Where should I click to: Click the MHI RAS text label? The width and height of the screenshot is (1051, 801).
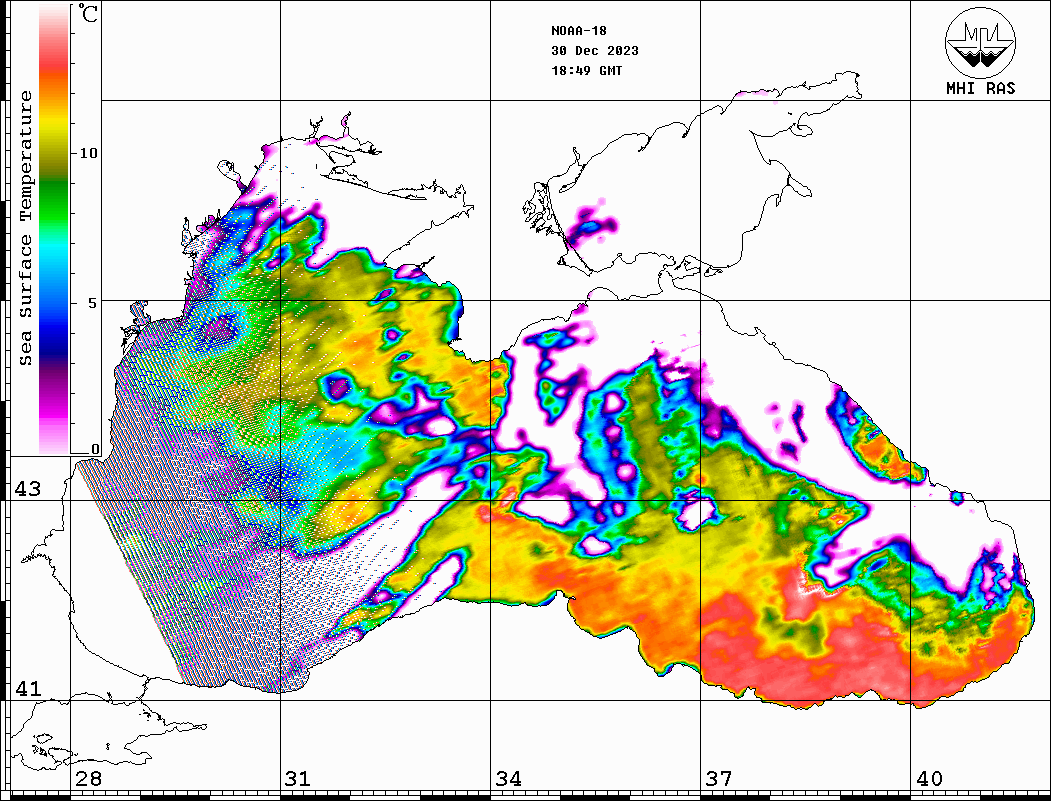(x=980, y=88)
